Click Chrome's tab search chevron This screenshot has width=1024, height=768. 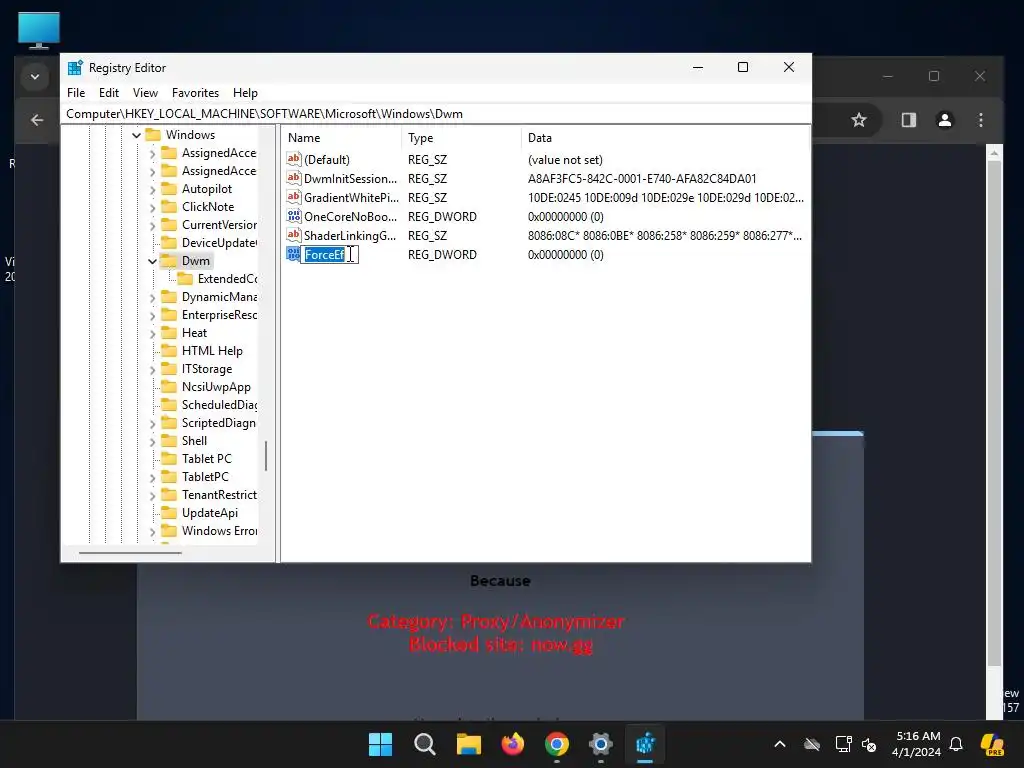35,76
